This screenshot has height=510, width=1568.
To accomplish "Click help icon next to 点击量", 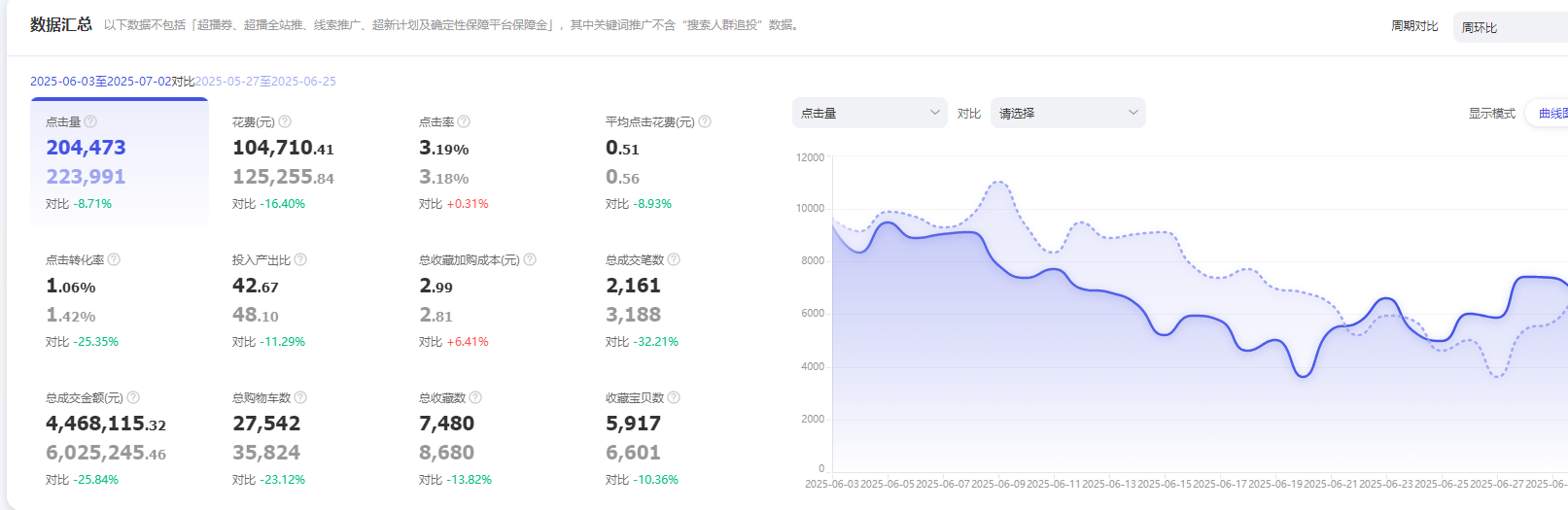I will pos(90,121).
